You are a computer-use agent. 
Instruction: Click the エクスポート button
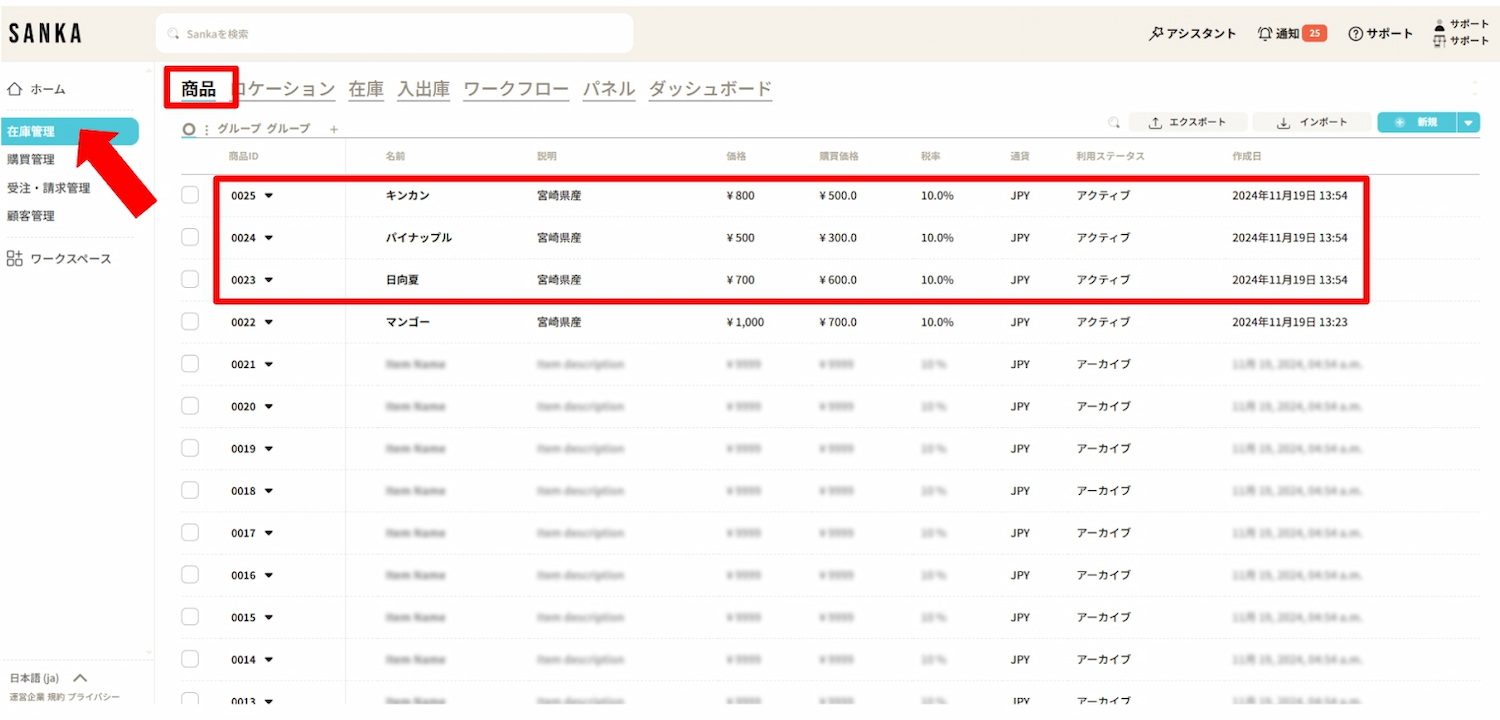pos(1188,122)
